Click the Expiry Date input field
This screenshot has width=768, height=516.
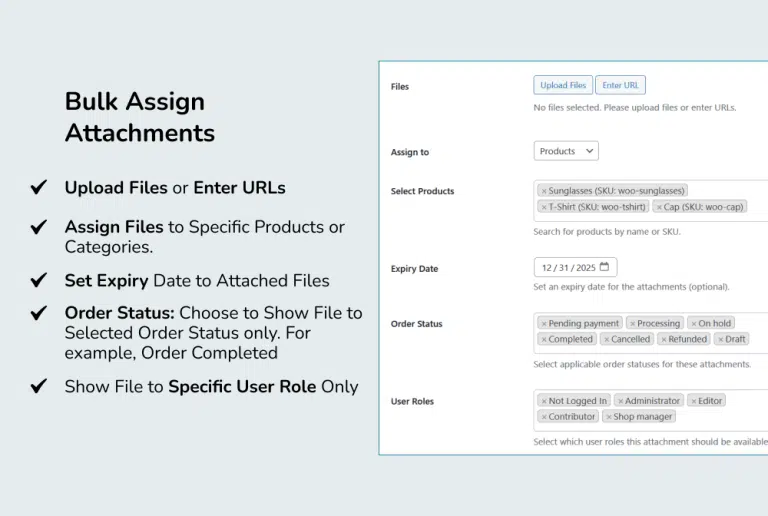pyautogui.click(x=567, y=268)
